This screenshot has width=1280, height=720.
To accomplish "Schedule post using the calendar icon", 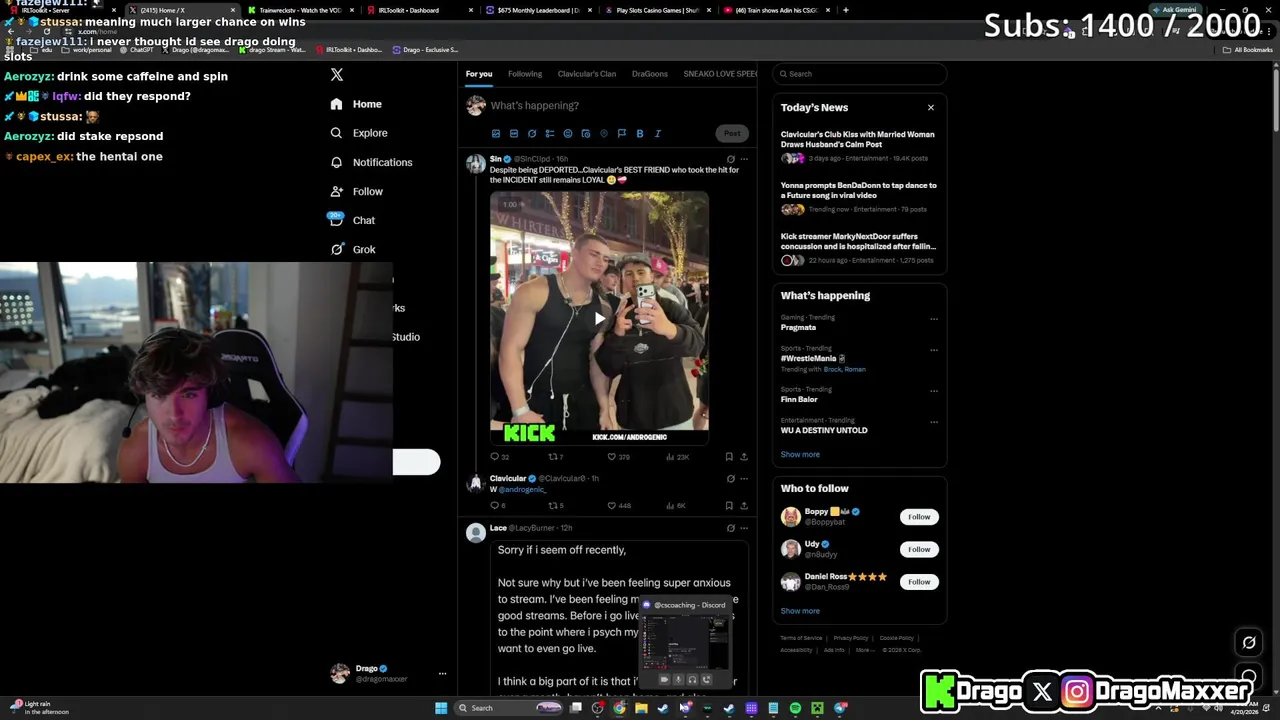I will 586,133.
